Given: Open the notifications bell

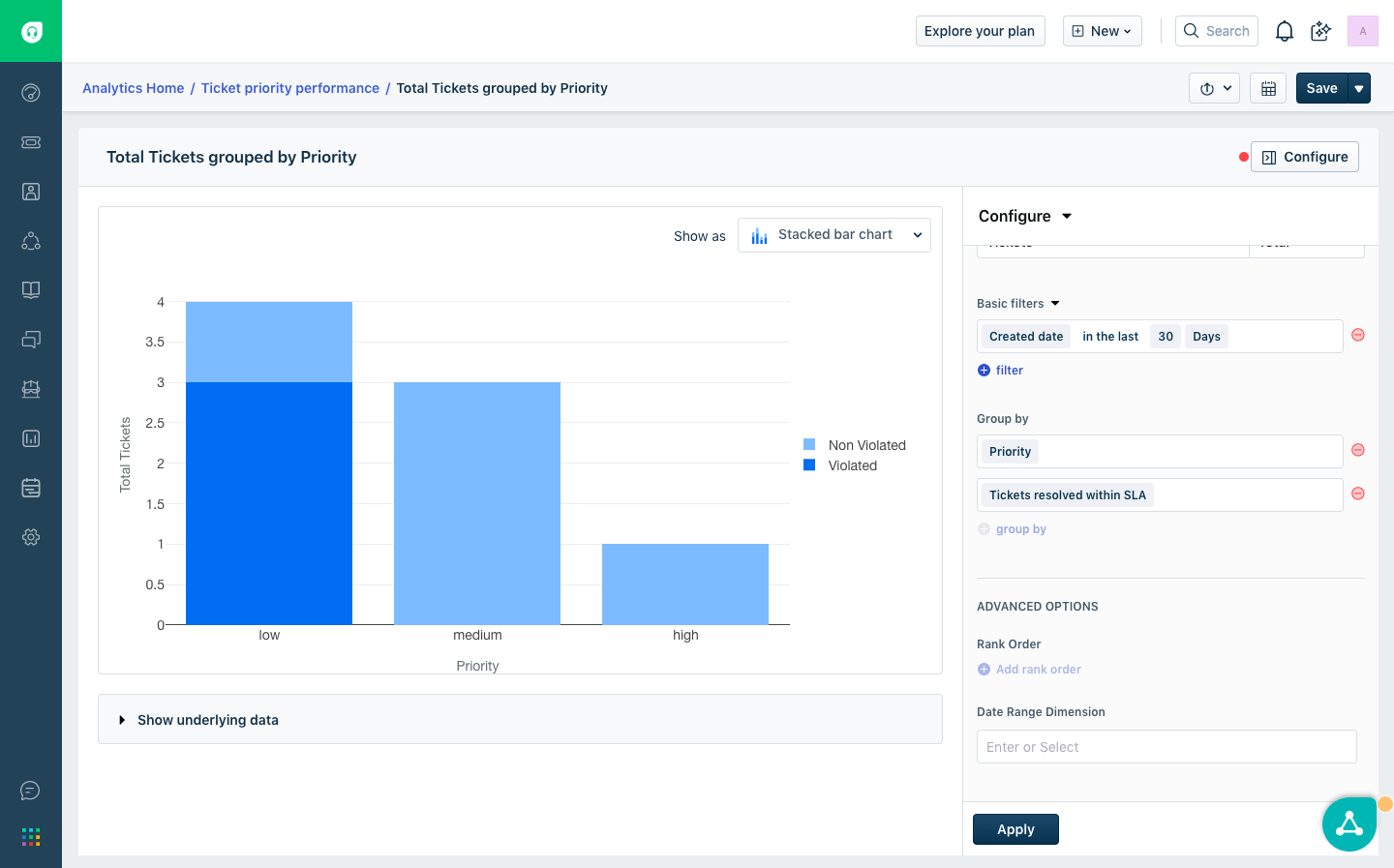Looking at the screenshot, I should point(1284,31).
